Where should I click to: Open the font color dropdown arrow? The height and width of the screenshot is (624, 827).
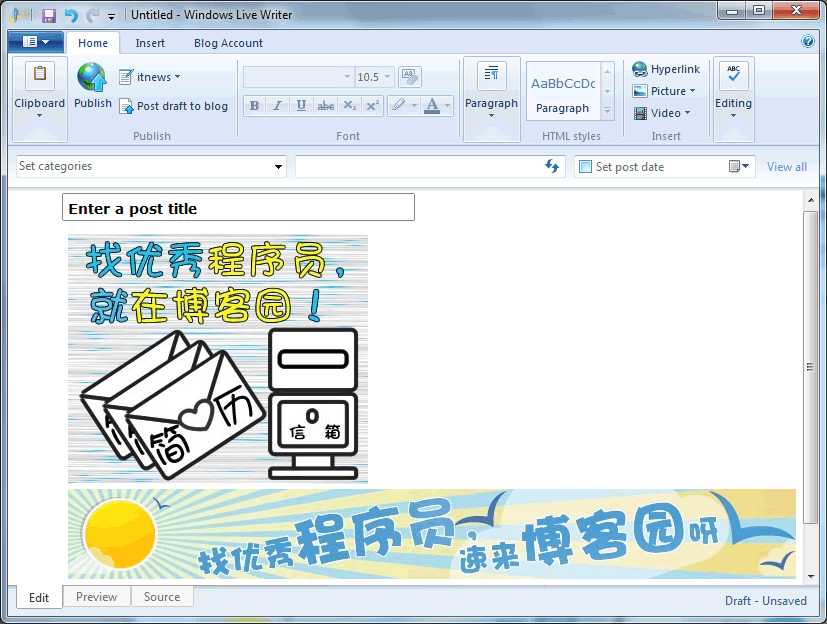[447, 105]
